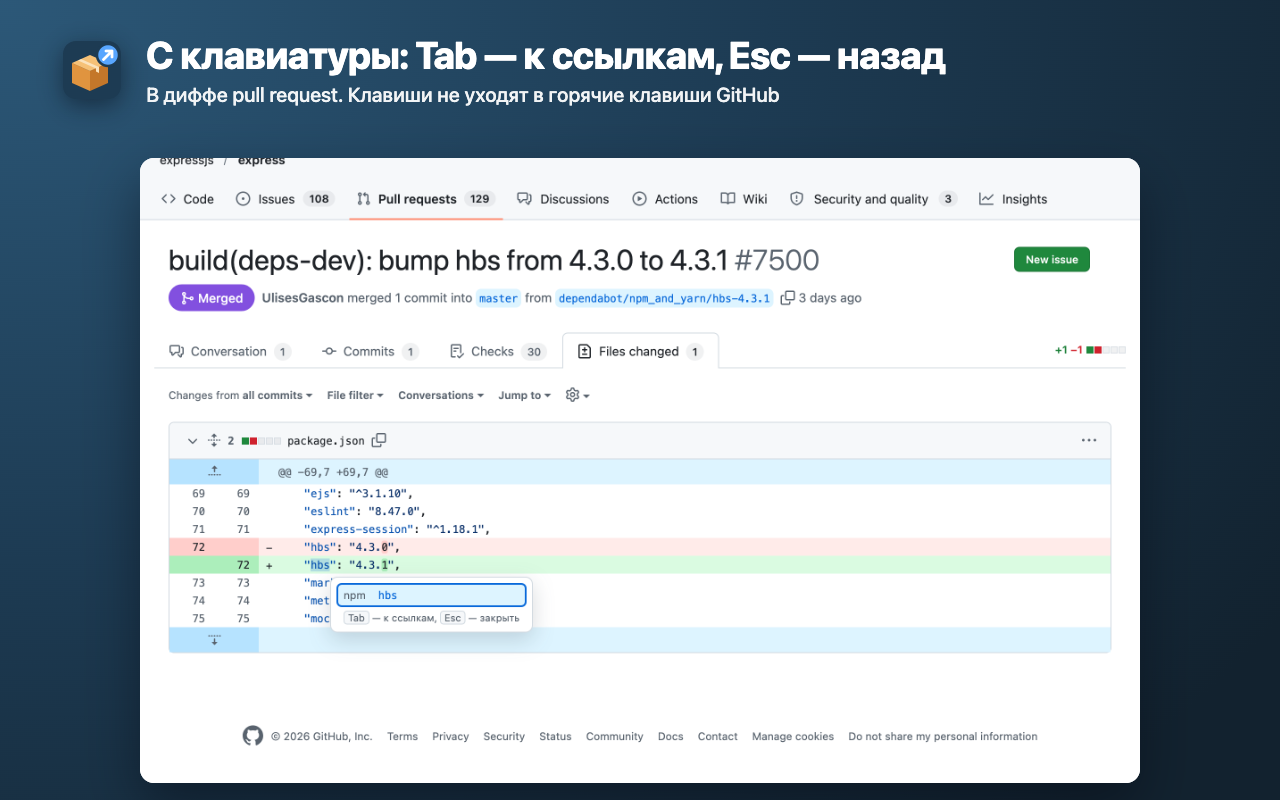Open the Actions tab

tap(665, 199)
